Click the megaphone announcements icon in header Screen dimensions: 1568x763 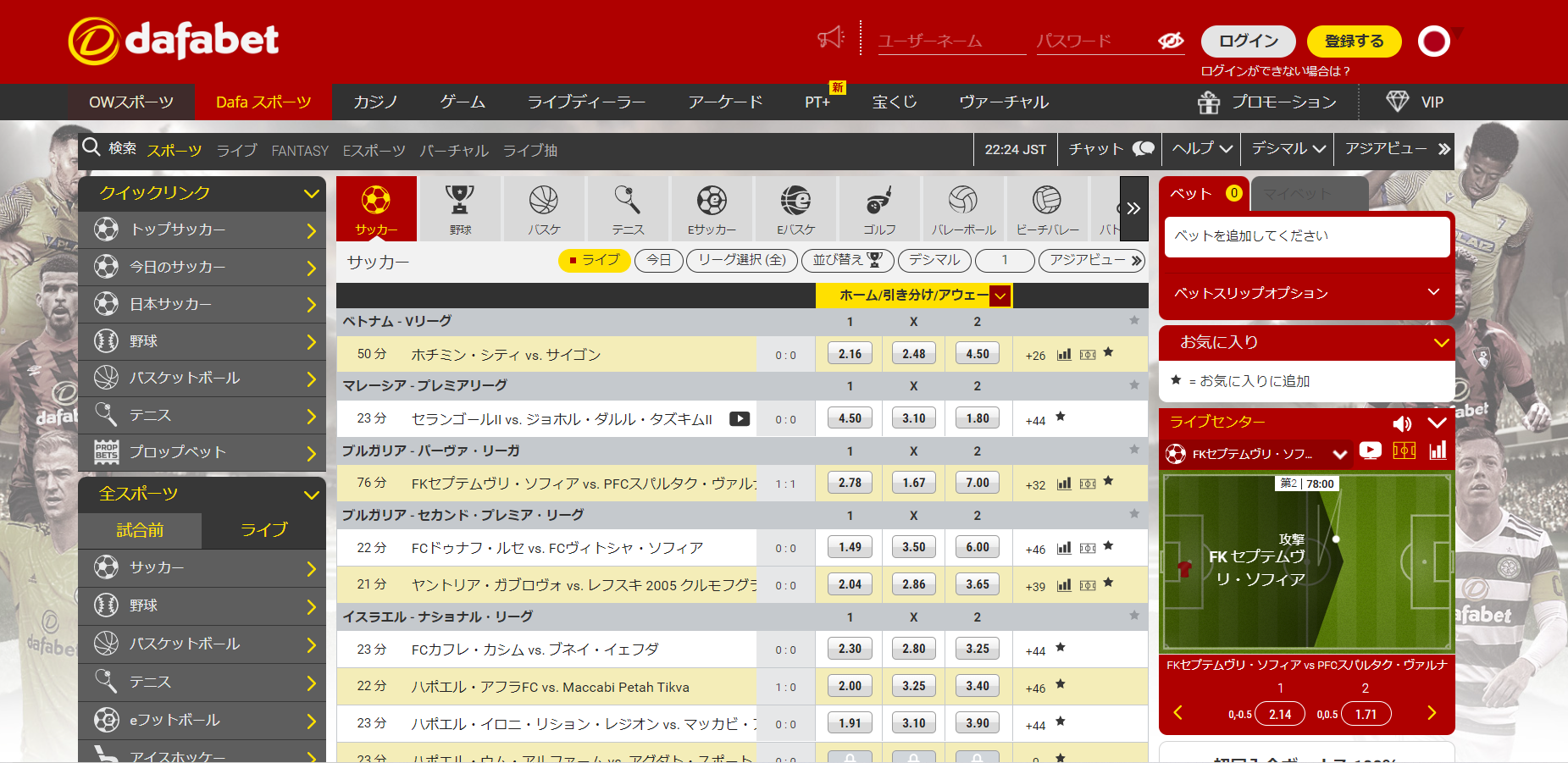pyautogui.click(x=830, y=38)
